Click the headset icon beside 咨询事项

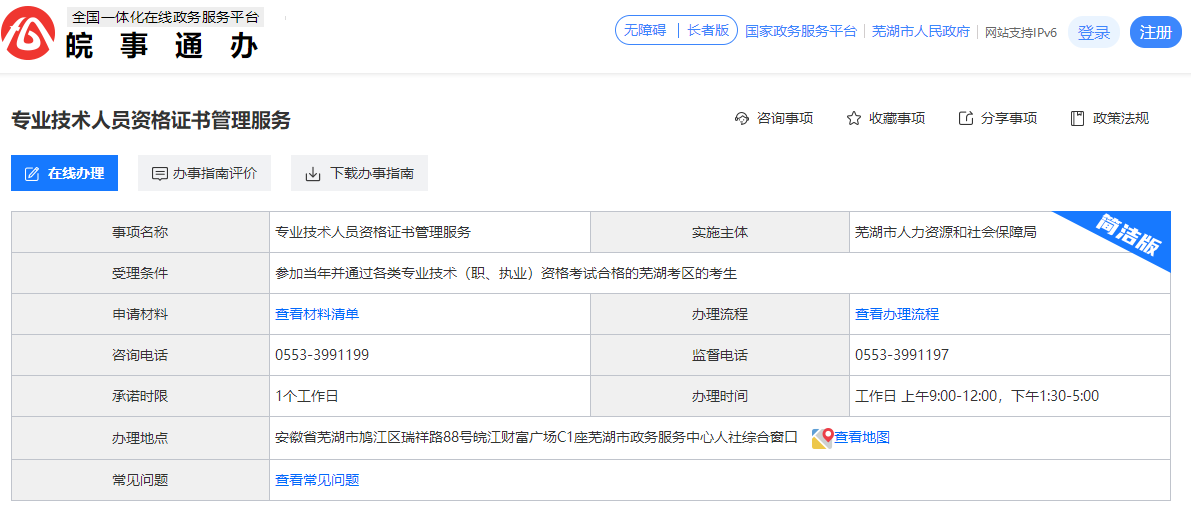coord(741,118)
